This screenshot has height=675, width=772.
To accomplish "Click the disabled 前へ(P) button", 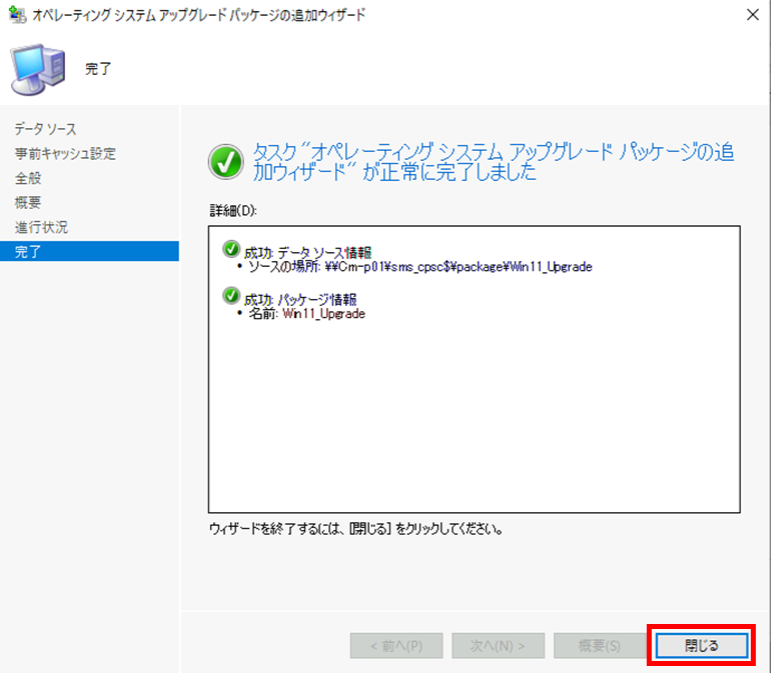I will pos(396,645).
